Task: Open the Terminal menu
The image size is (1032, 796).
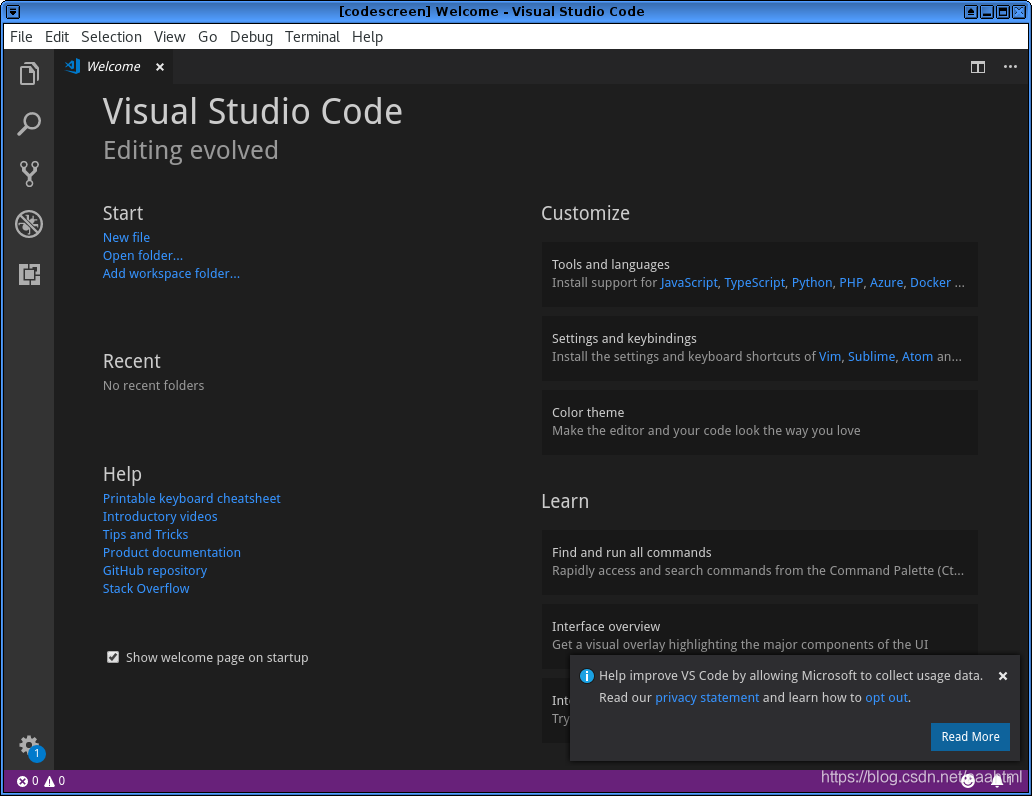Action: 312,37
